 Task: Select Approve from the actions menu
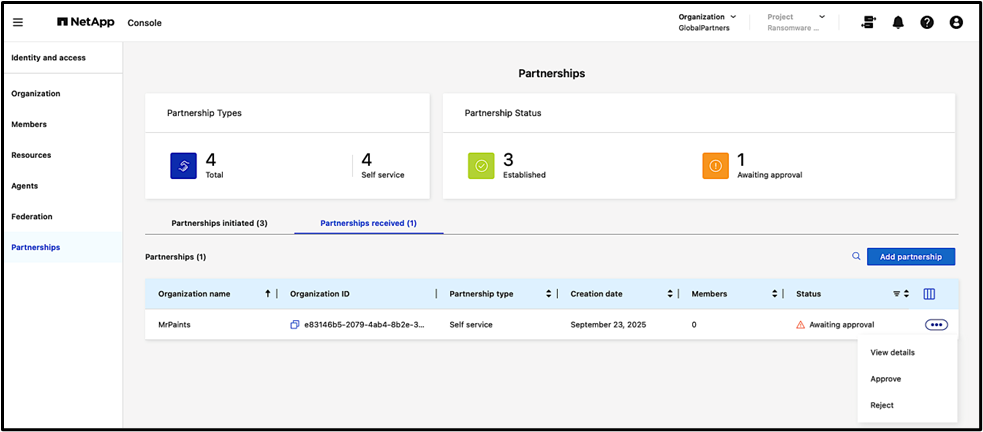point(886,379)
